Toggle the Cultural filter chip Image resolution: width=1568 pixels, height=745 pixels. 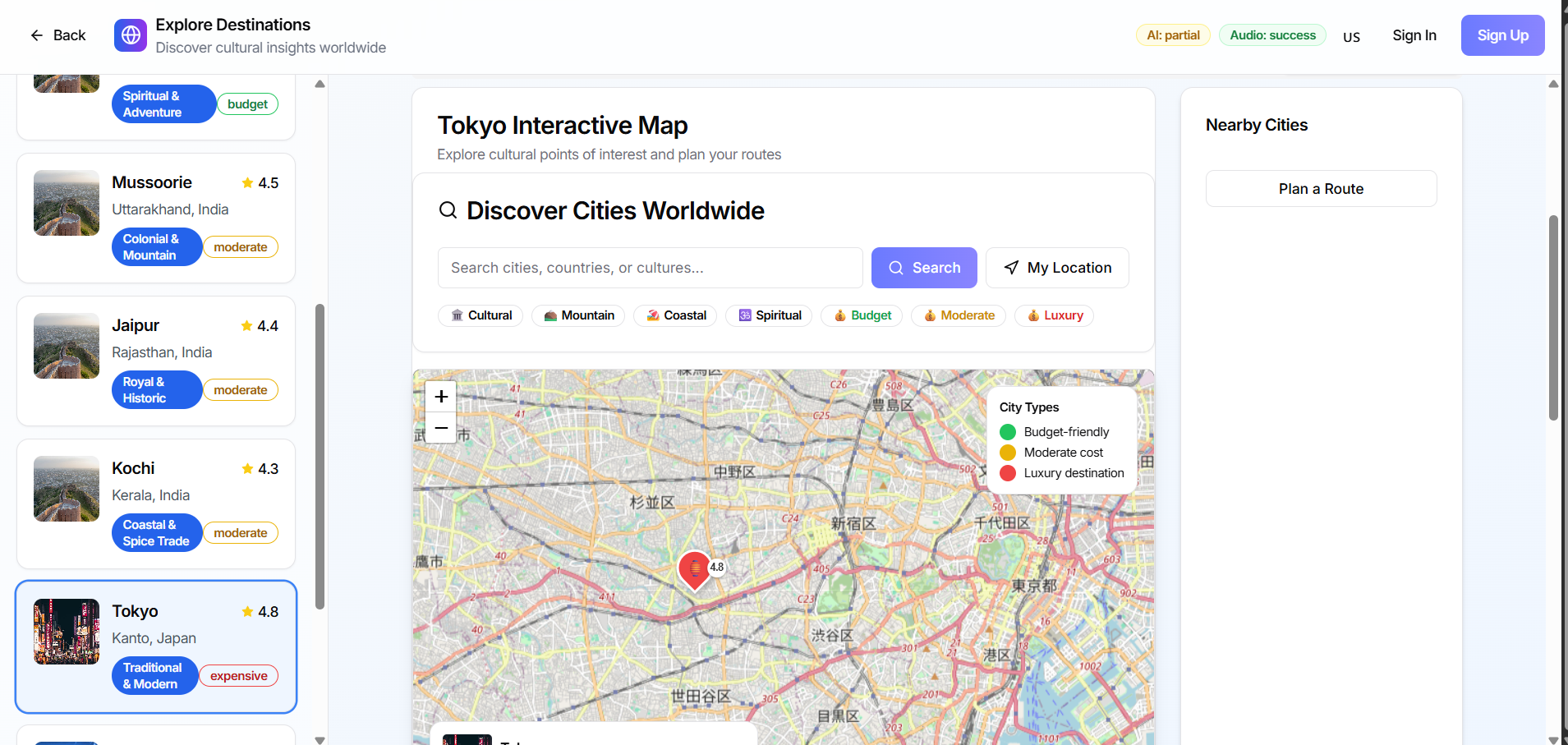pos(481,315)
